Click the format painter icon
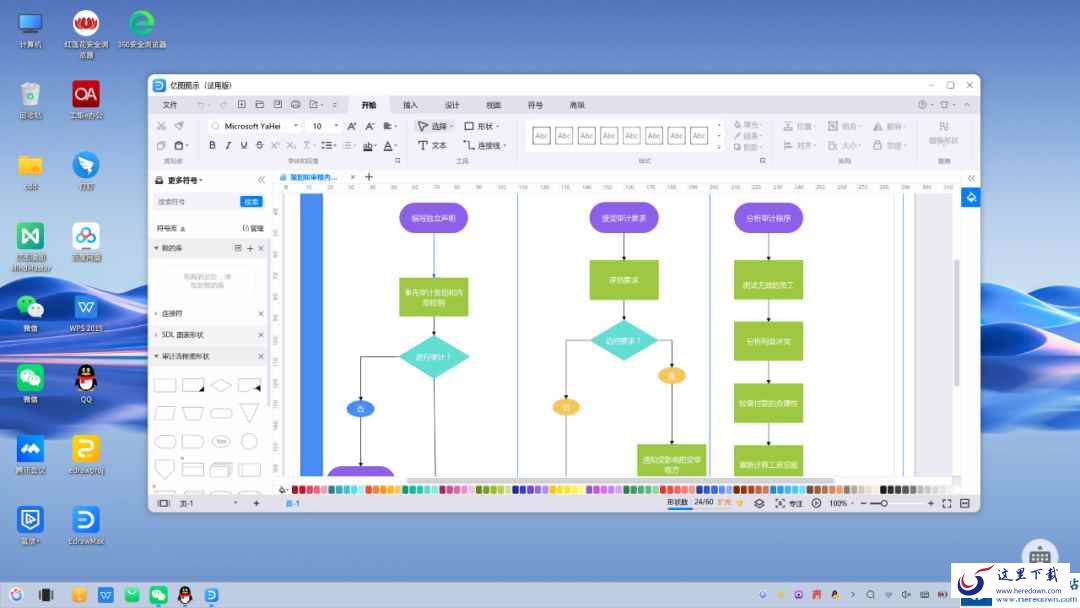Screen dimensions: 1080x608 click(179, 126)
